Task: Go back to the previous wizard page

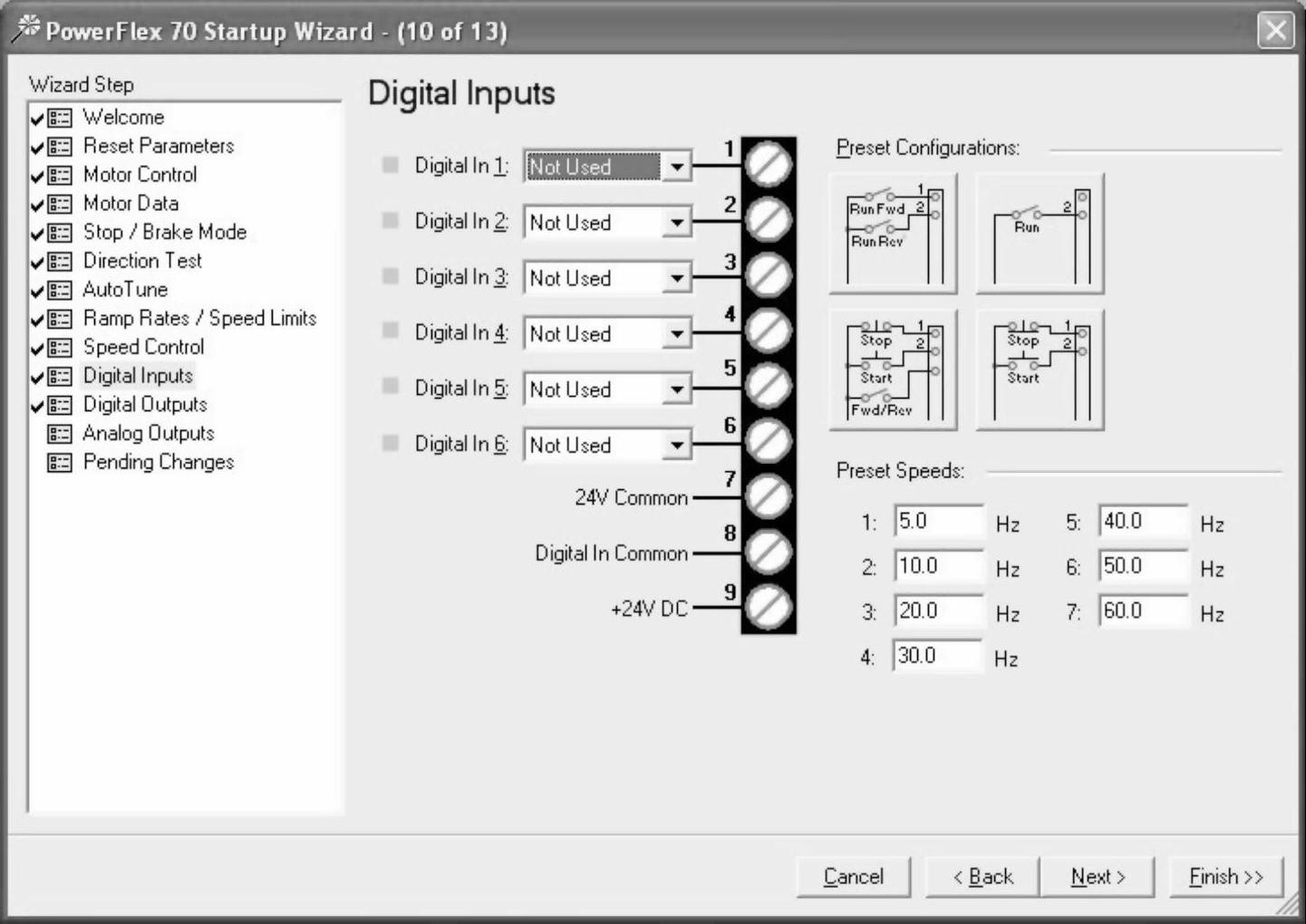Action: tap(982, 877)
